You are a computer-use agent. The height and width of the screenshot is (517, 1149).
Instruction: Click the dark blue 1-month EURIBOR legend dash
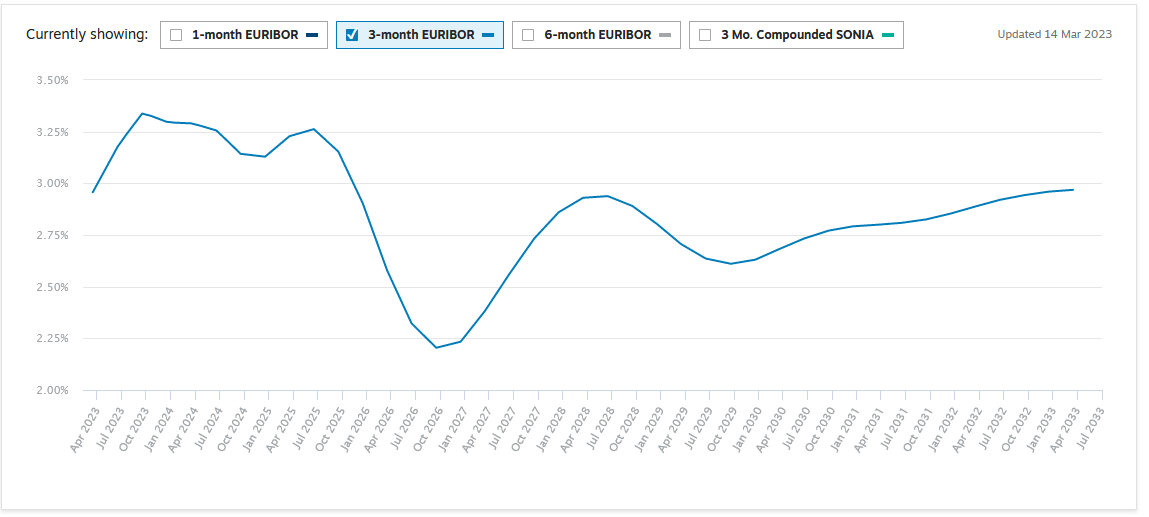pyautogui.click(x=312, y=35)
